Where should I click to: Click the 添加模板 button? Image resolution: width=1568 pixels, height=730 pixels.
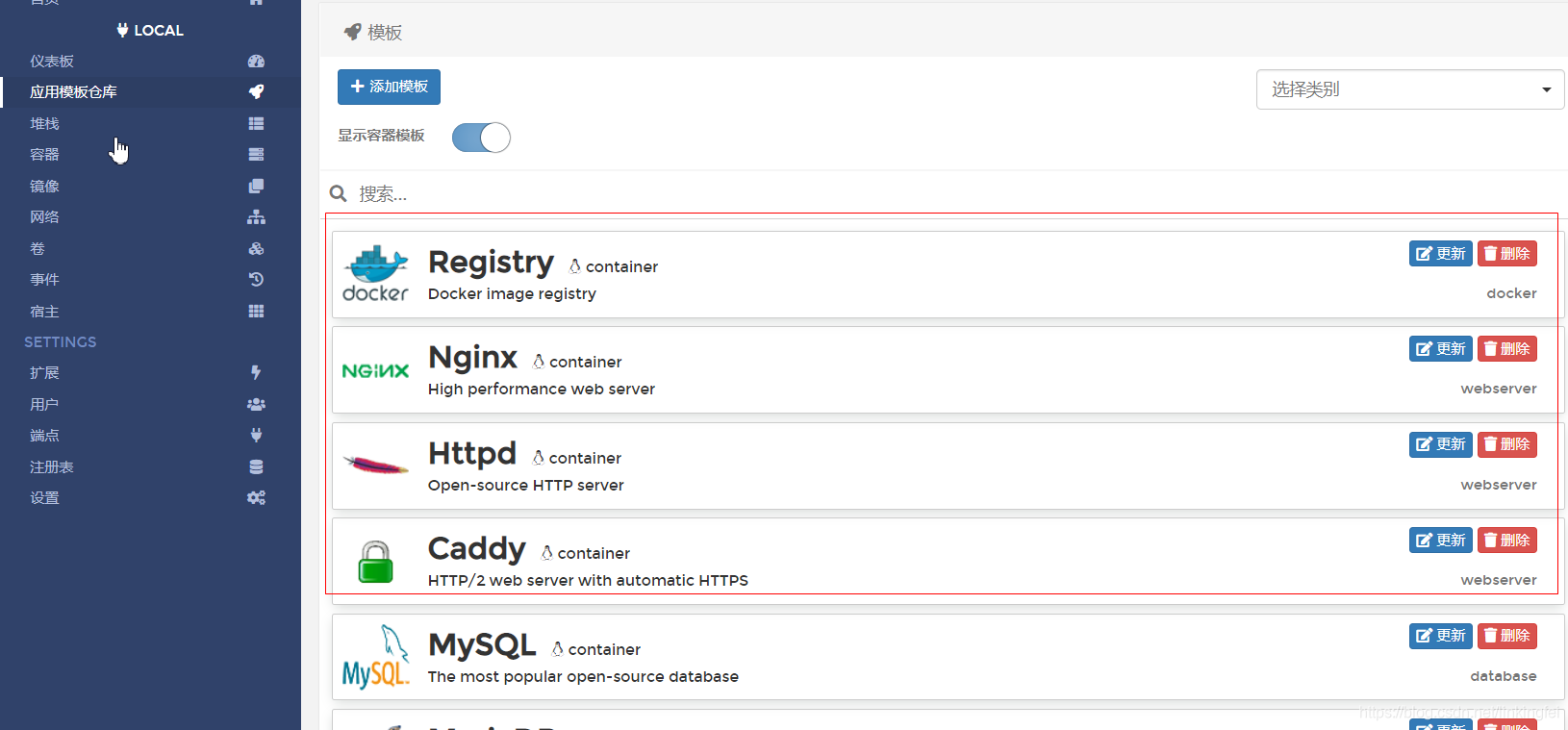(389, 87)
